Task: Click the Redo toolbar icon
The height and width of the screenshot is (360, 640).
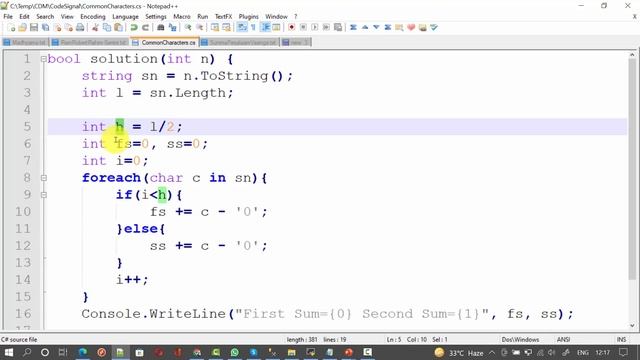Action: click(145, 27)
